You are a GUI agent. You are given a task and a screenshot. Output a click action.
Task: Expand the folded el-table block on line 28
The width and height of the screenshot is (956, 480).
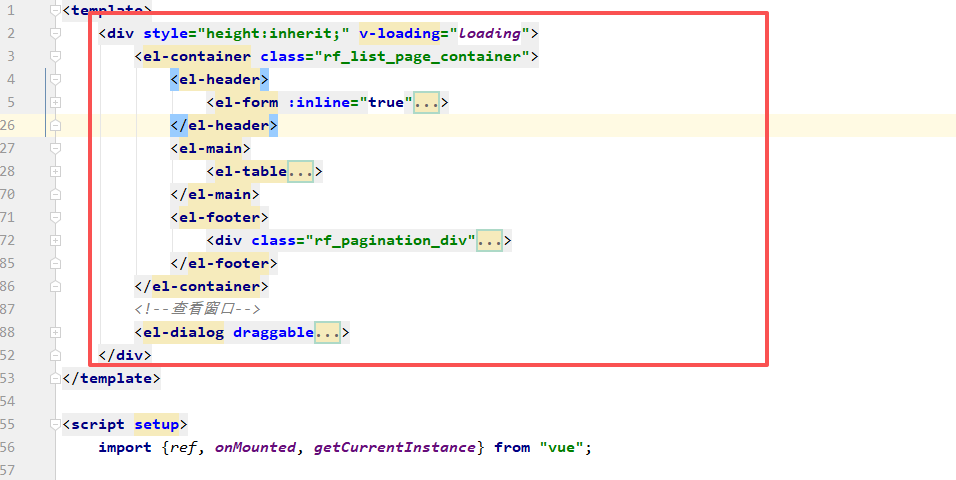(56, 171)
